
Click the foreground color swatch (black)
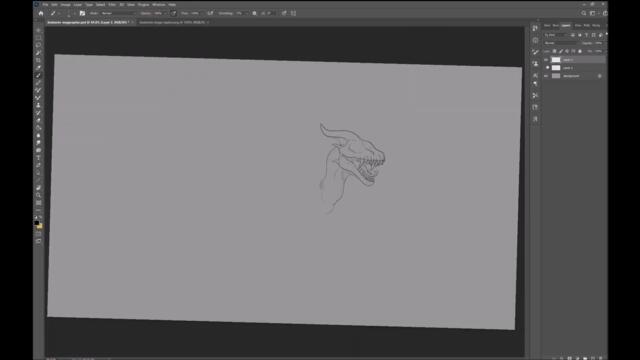point(37,223)
